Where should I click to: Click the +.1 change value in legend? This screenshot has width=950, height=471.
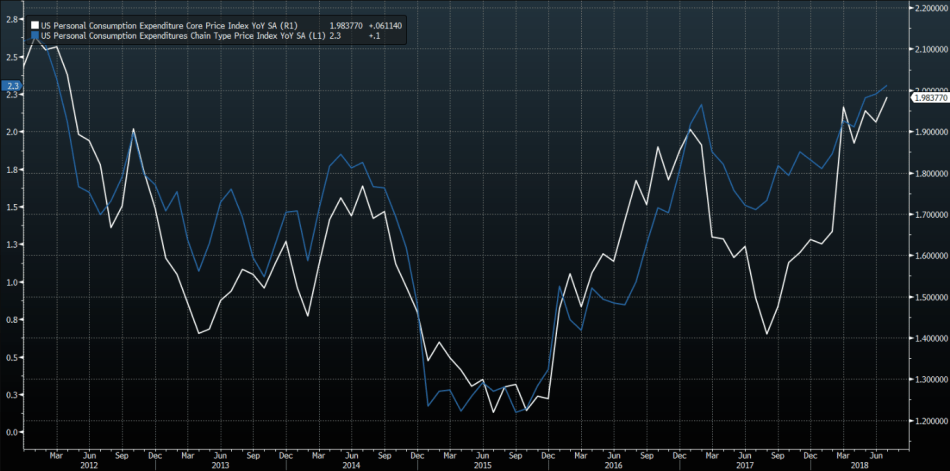coord(373,36)
